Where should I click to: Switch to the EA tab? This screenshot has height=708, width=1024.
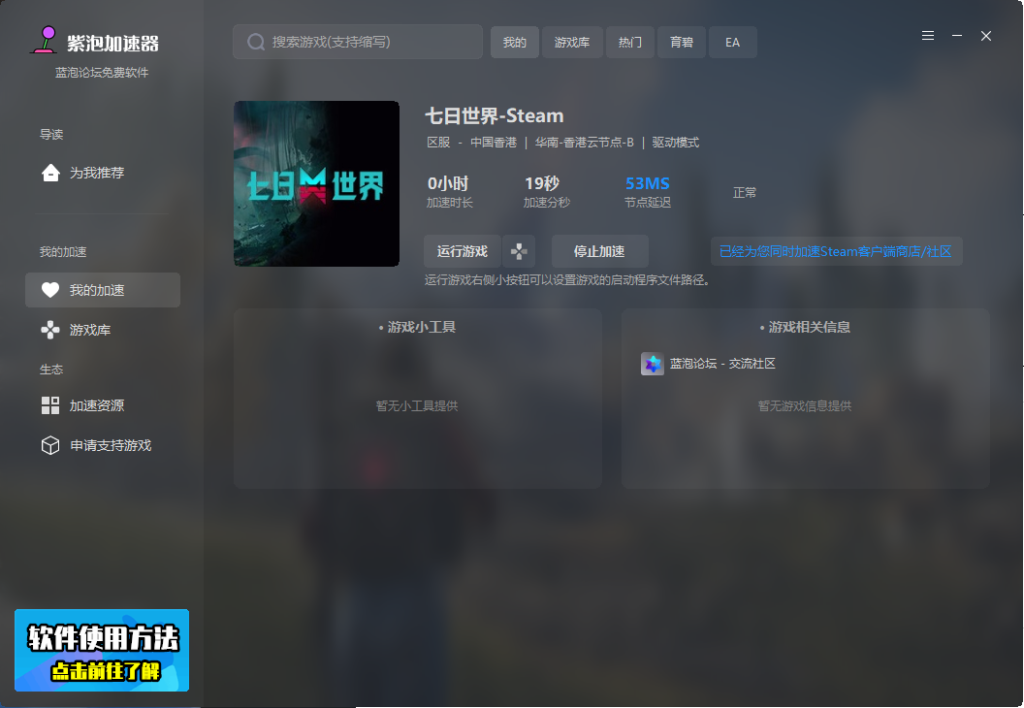coord(733,42)
